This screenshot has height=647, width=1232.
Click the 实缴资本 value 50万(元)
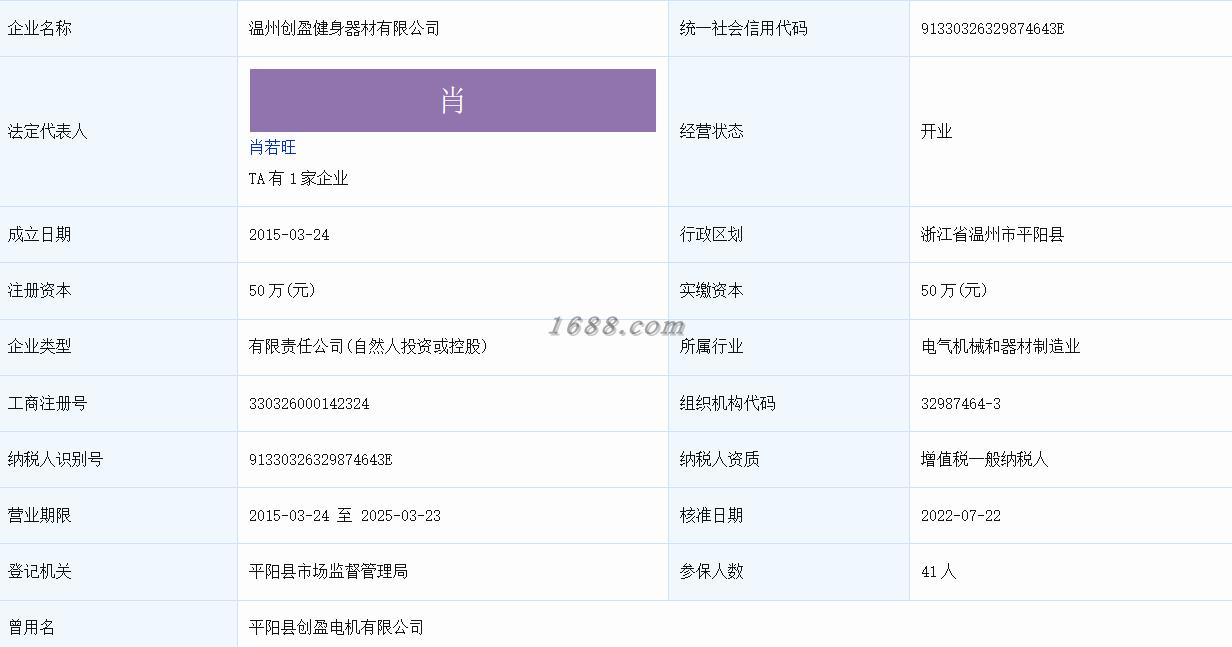coord(954,291)
